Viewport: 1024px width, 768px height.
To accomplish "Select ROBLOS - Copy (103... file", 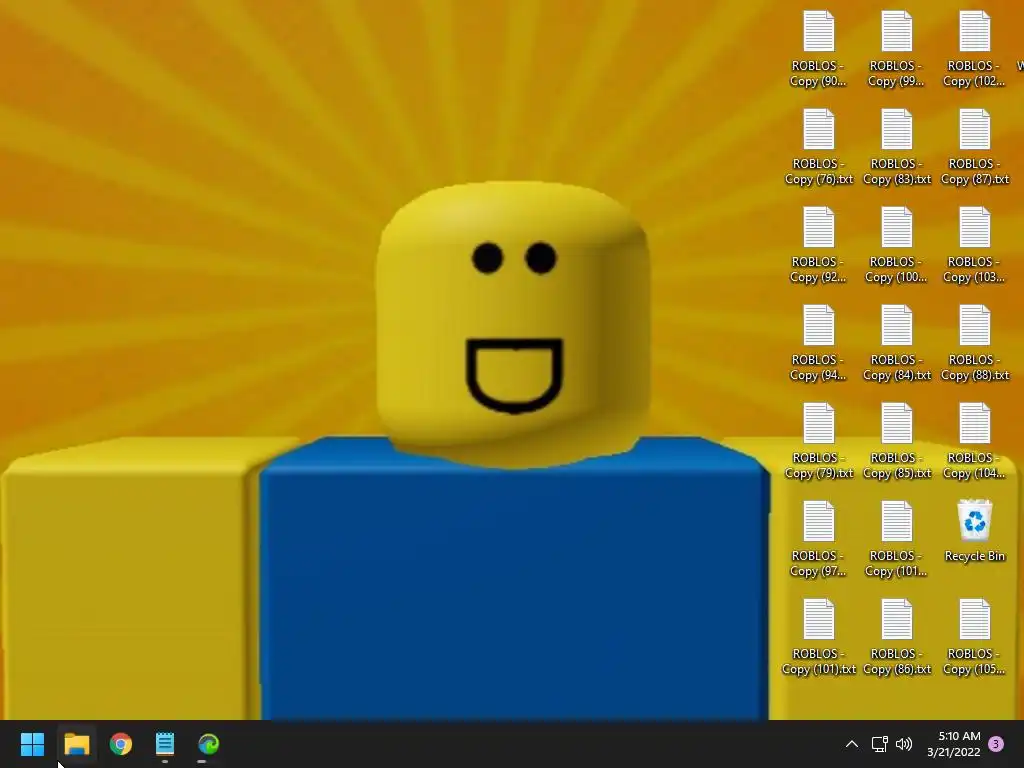I will (974, 246).
